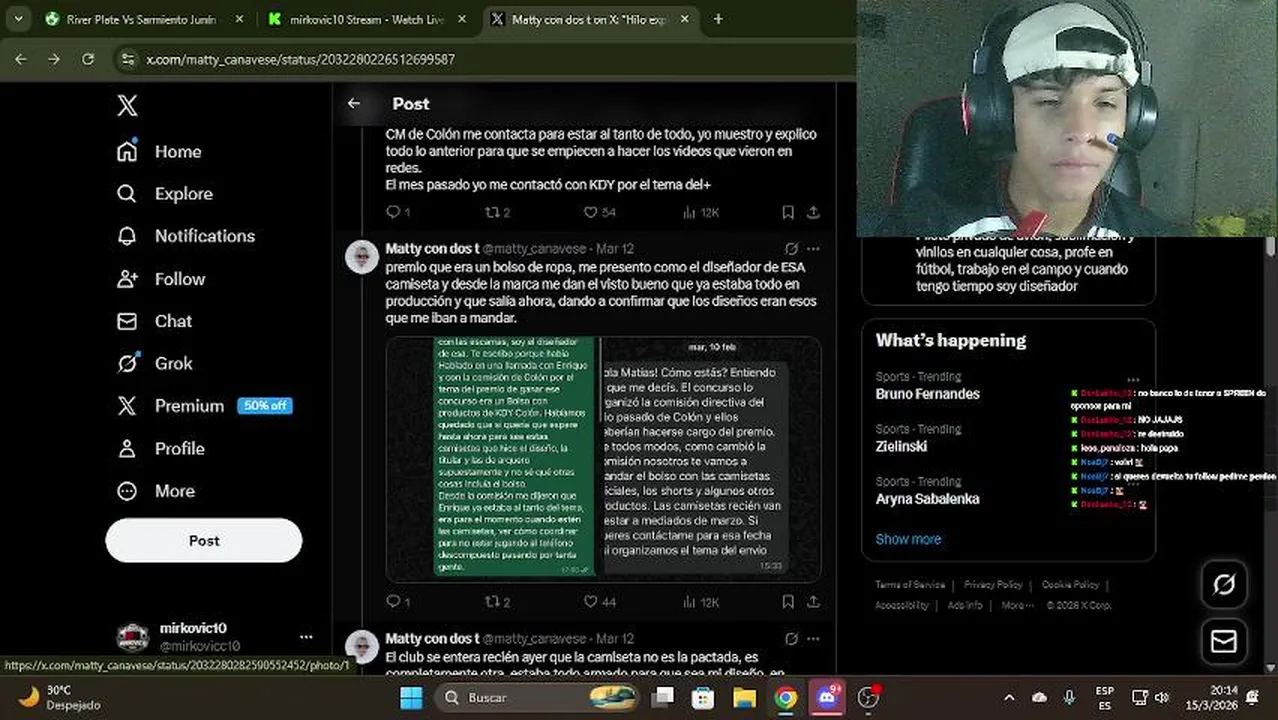Open @matty_canavese handle on 'premio' tweet

534,249
